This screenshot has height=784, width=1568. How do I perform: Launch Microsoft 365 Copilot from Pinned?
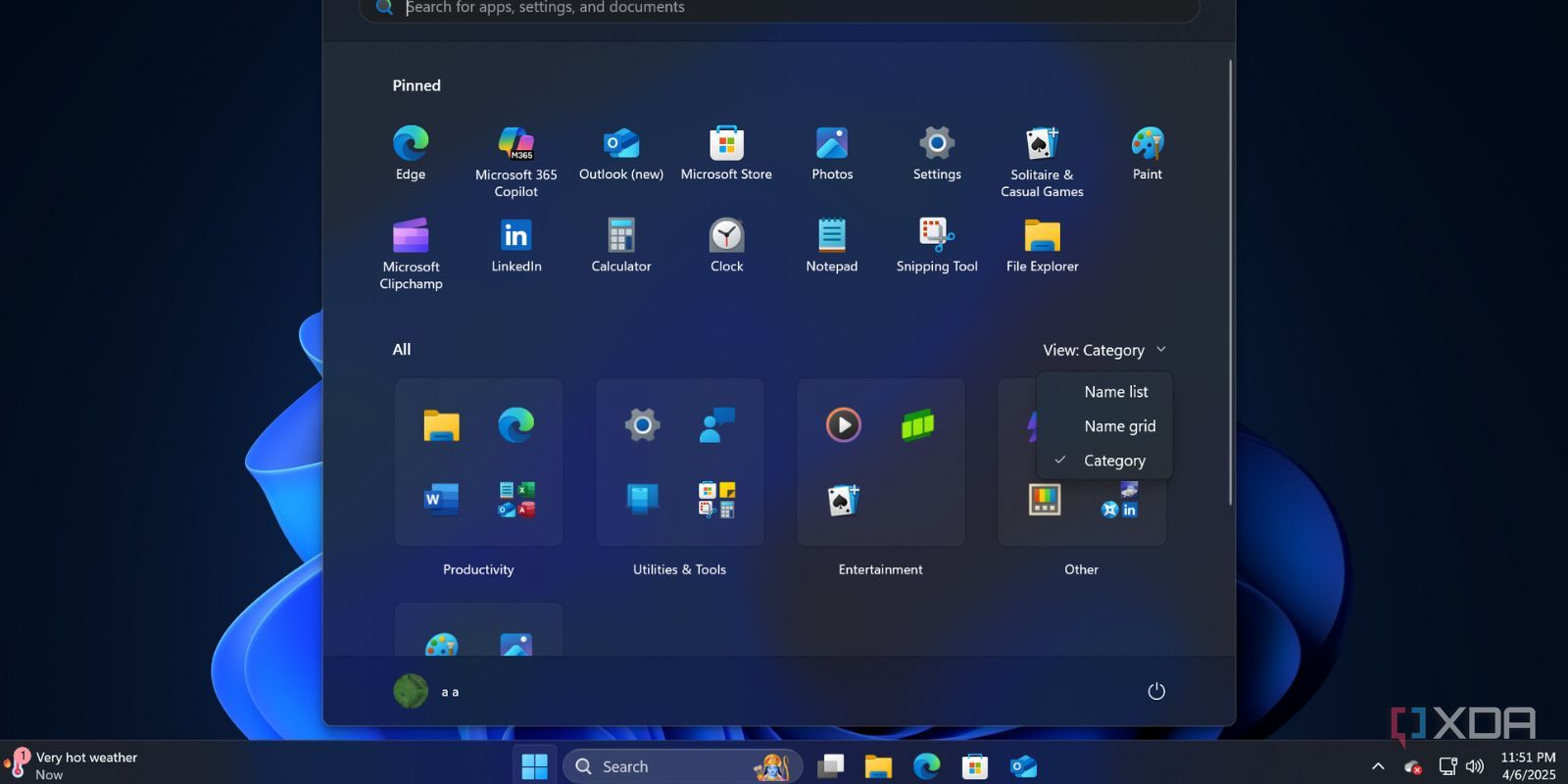(516, 162)
